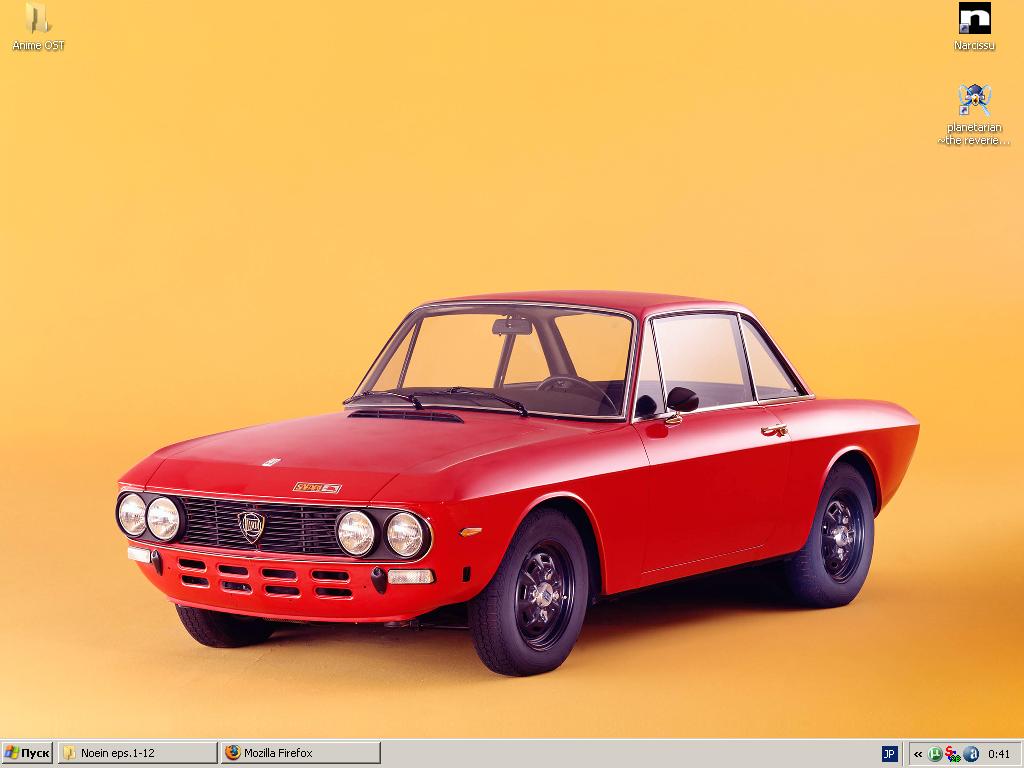
Task: Click the red S tray icon
Action: pyautogui.click(x=953, y=754)
